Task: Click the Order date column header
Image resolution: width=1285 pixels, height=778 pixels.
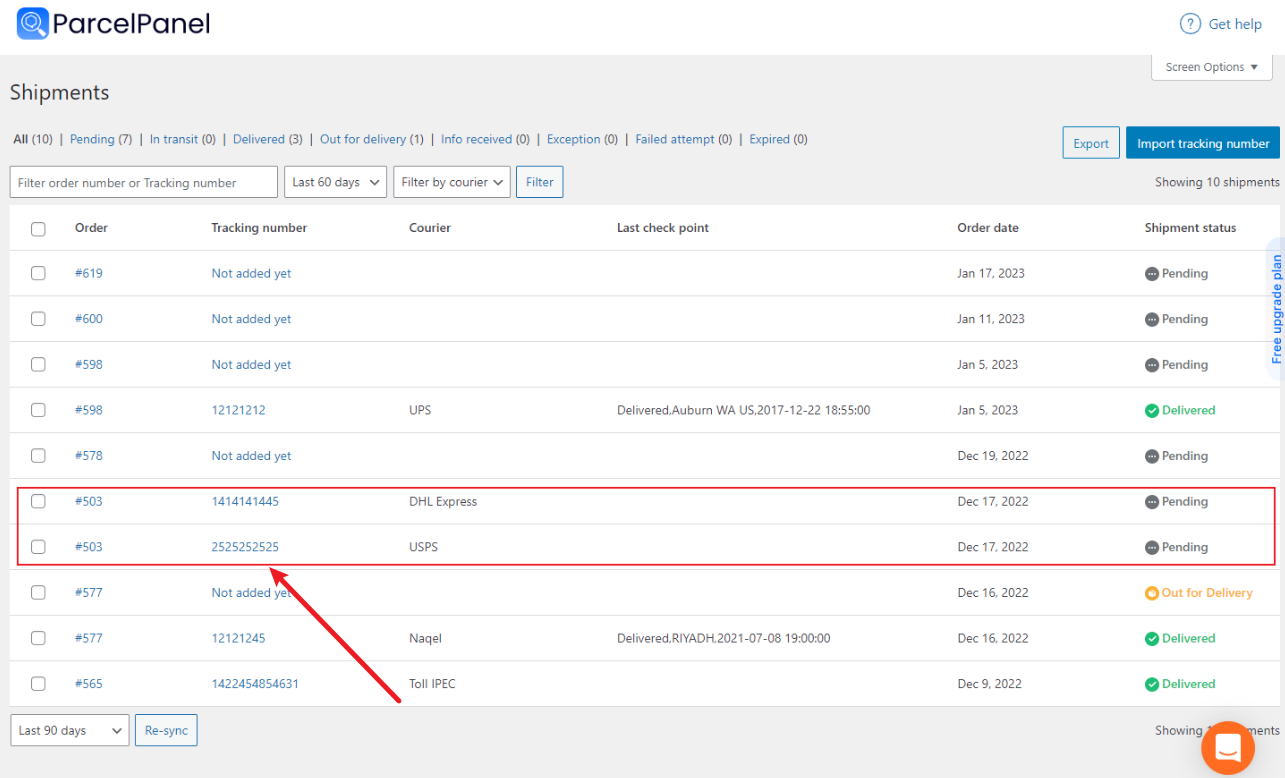Action: click(988, 228)
